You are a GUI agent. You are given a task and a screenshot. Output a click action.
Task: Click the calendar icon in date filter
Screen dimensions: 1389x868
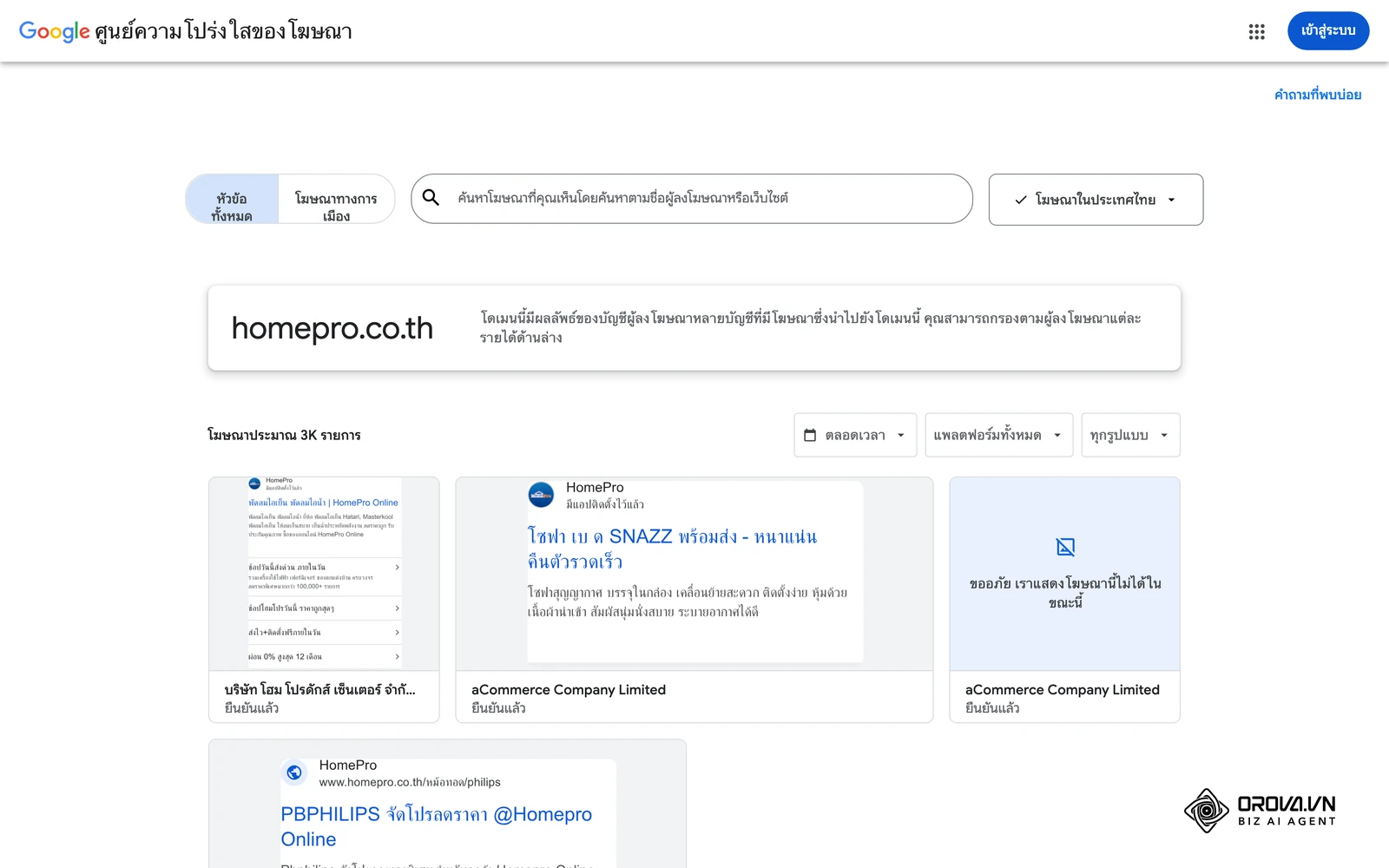[x=810, y=435]
